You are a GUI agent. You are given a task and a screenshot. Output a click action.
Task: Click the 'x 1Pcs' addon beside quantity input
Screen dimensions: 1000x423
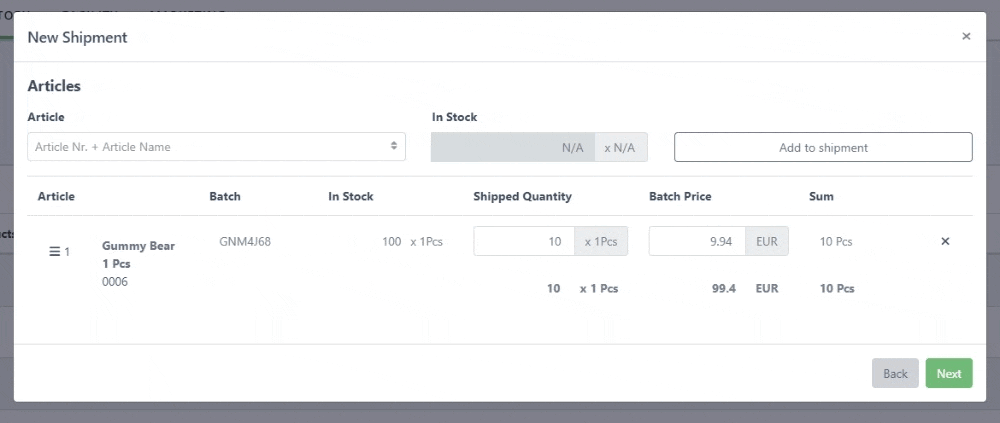pyautogui.click(x=600, y=241)
